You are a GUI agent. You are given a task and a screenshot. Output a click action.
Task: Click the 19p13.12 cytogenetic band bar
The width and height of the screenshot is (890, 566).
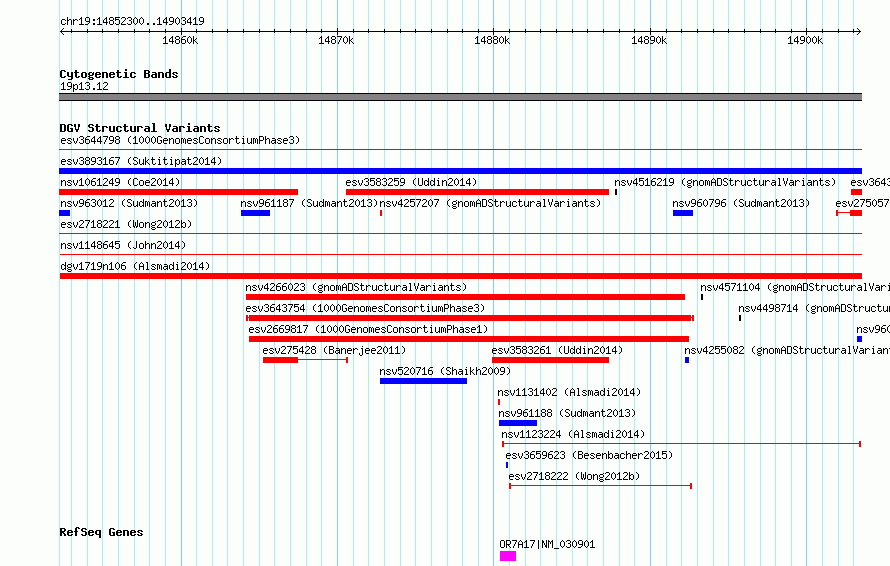pyautogui.click(x=460, y=97)
